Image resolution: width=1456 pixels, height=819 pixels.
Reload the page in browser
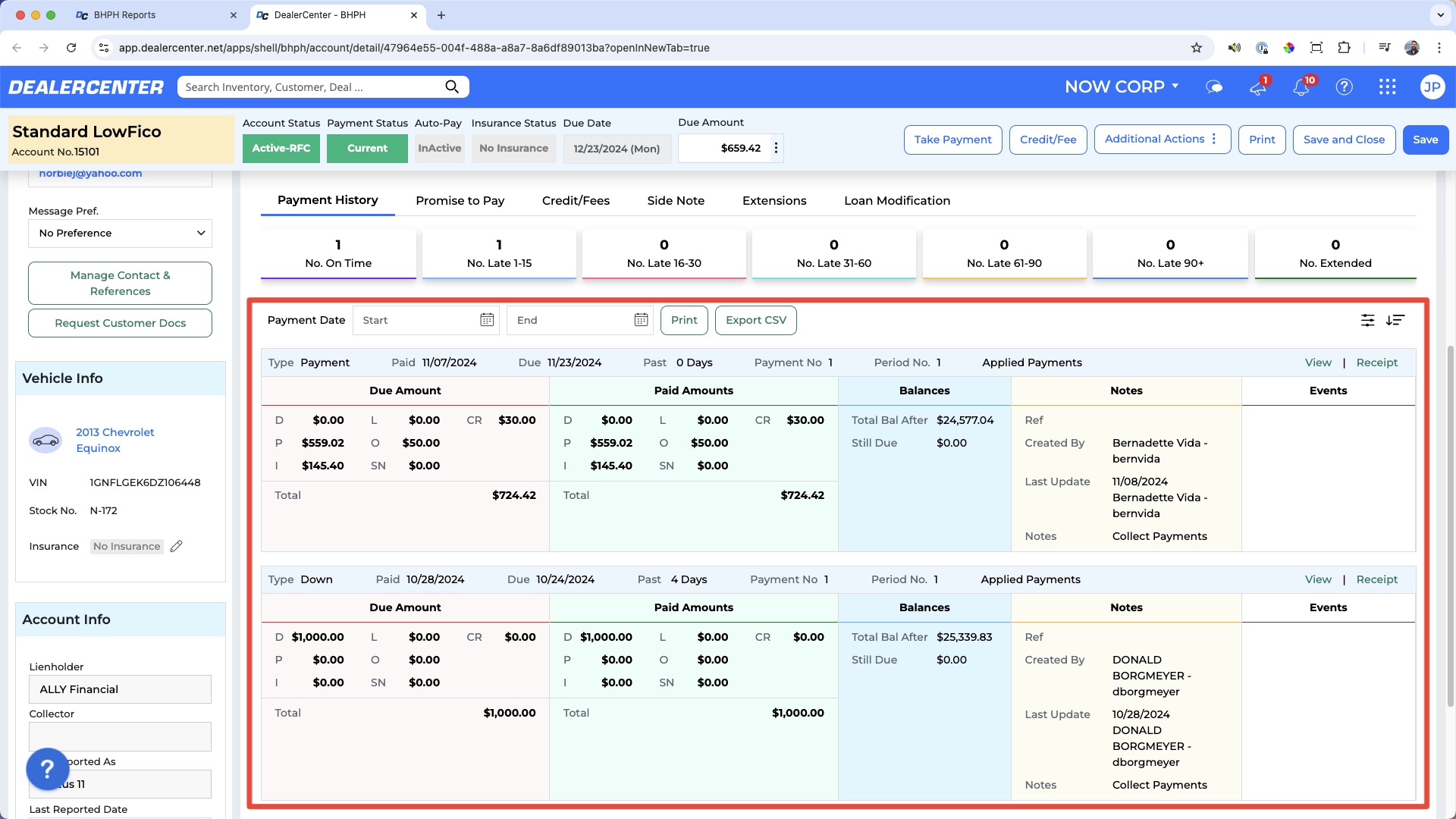pos(71,48)
